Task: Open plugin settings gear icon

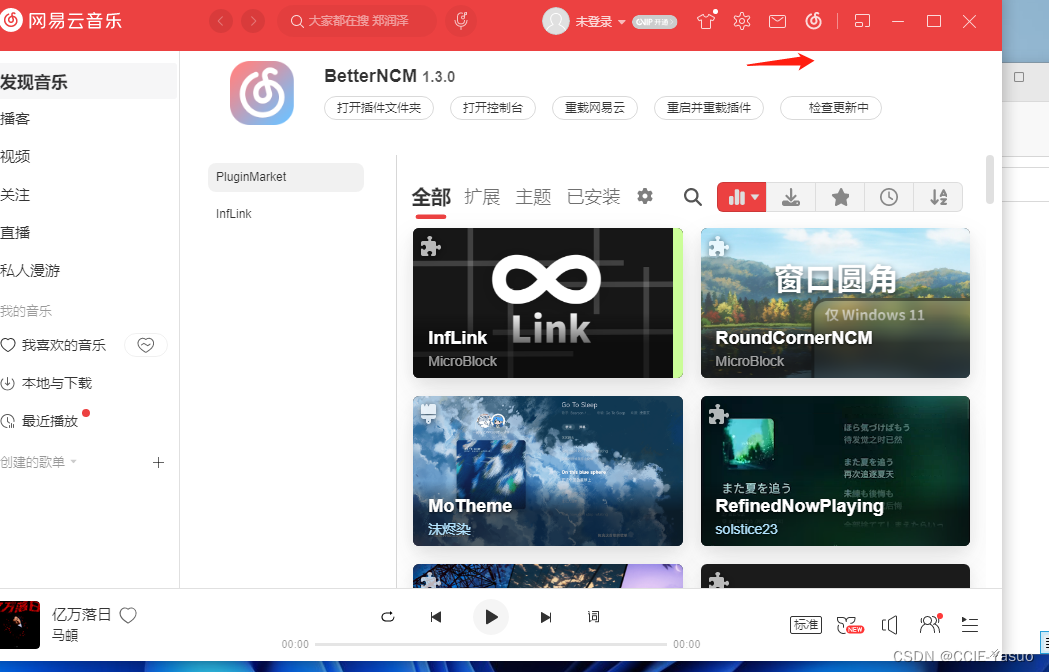Action: click(x=644, y=197)
